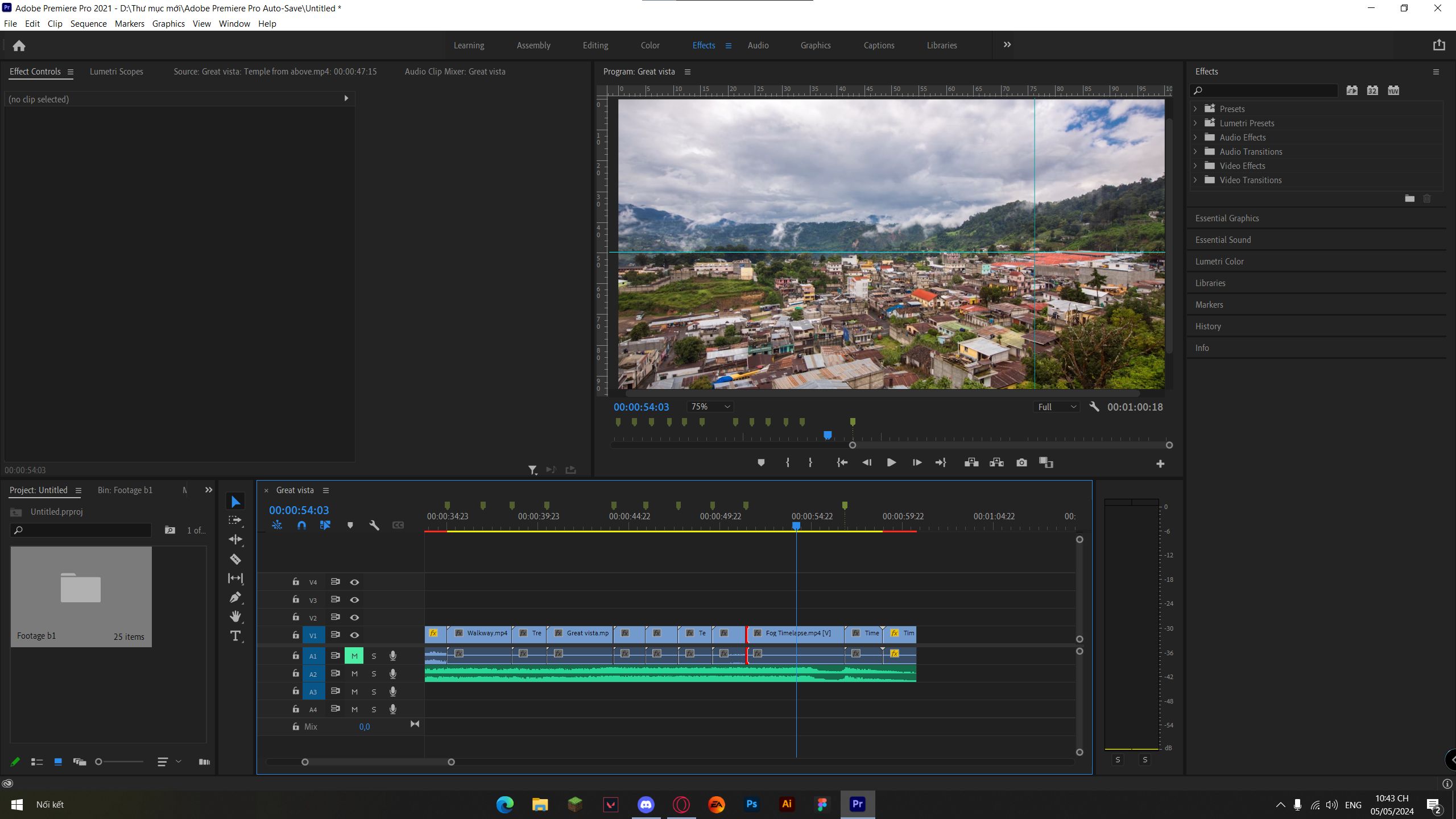
Task: Click Add Marker in Program monitor
Action: 761,463
